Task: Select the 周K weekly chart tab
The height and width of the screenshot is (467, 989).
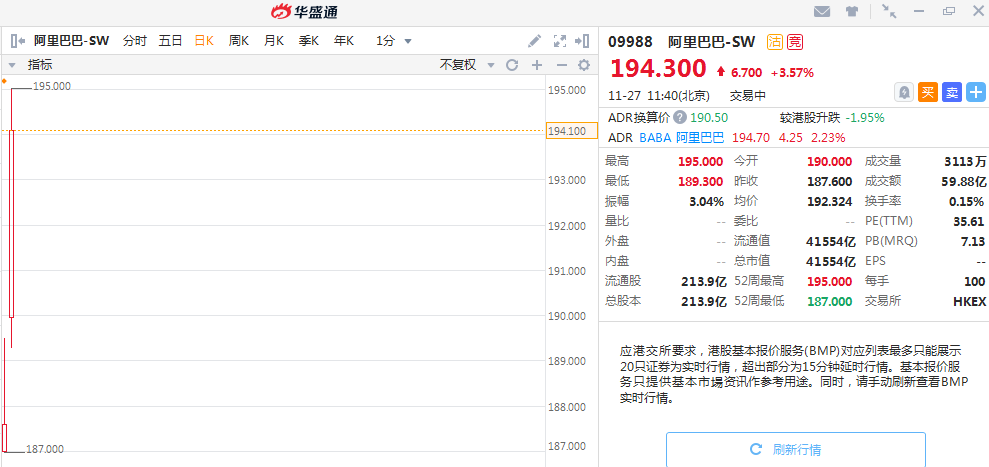Action: [x=238, y=41]
